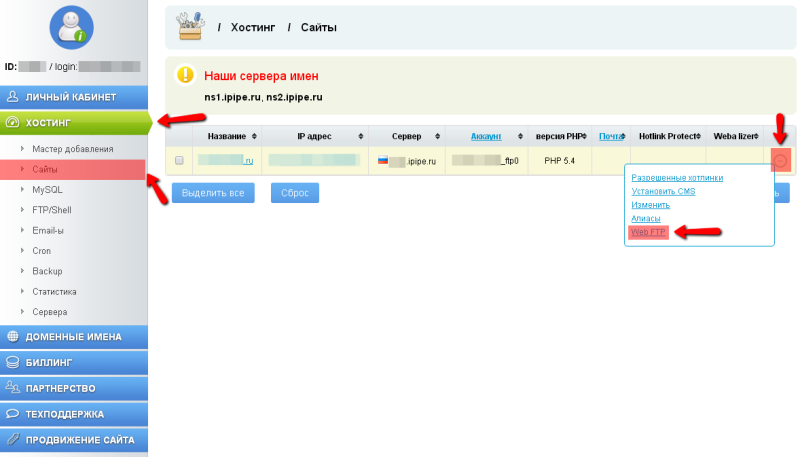Open the MySQL section in sidebar

click(47, 189)
